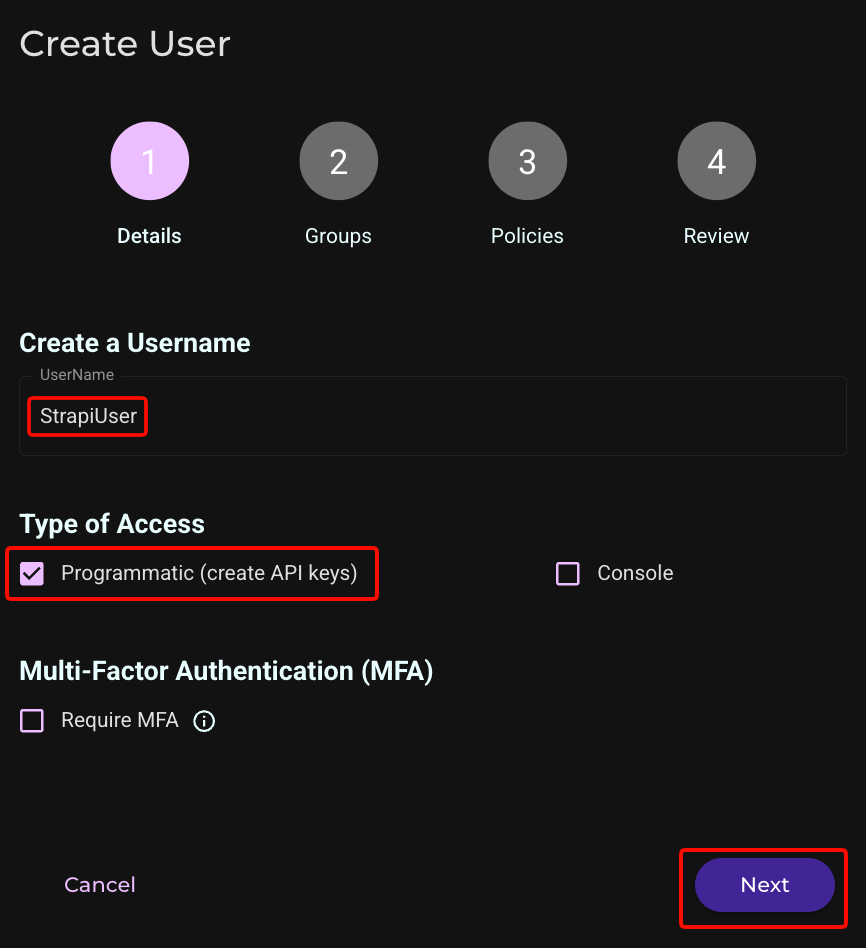Go to the step 3 circle
Viewport: 866px width, 948px height.
click(x=527, y=161)
